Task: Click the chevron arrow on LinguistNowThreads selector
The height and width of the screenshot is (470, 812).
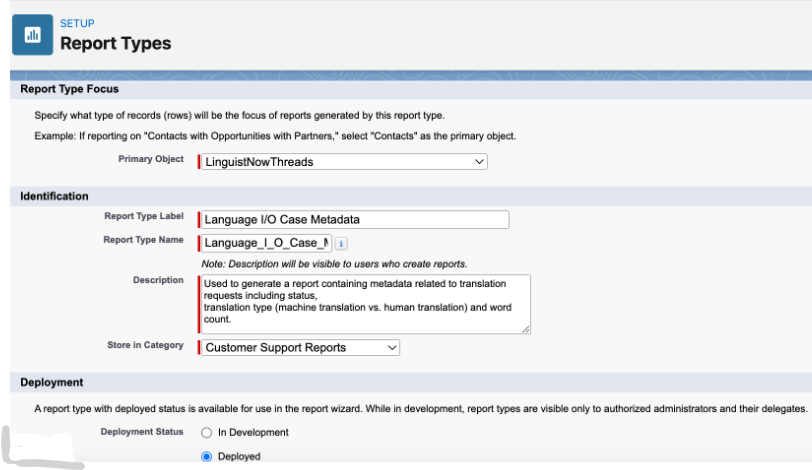Action: tap(479, 161)
